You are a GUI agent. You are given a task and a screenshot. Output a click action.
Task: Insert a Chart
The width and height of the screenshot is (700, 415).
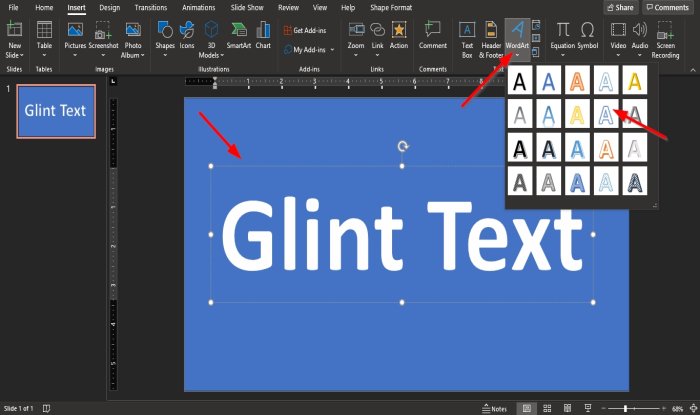click(263, 36)
